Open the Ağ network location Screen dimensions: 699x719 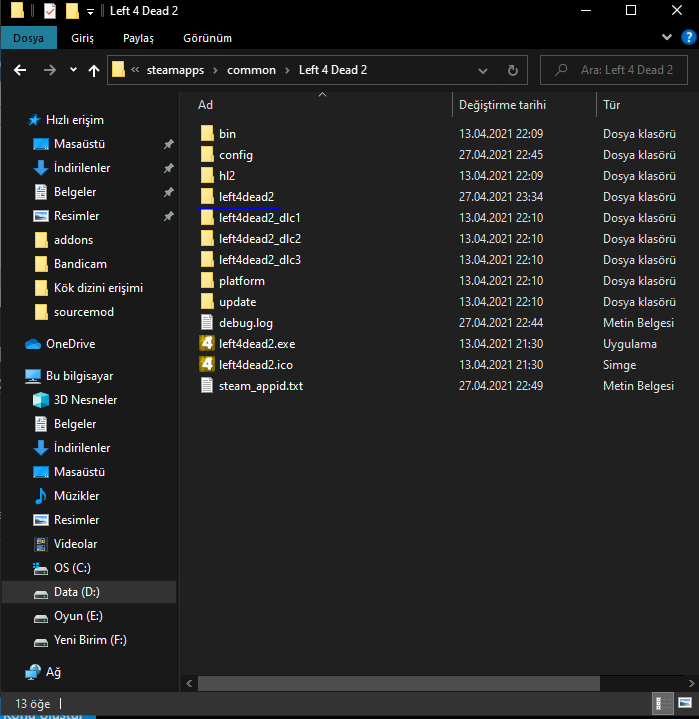coord(43,672)
